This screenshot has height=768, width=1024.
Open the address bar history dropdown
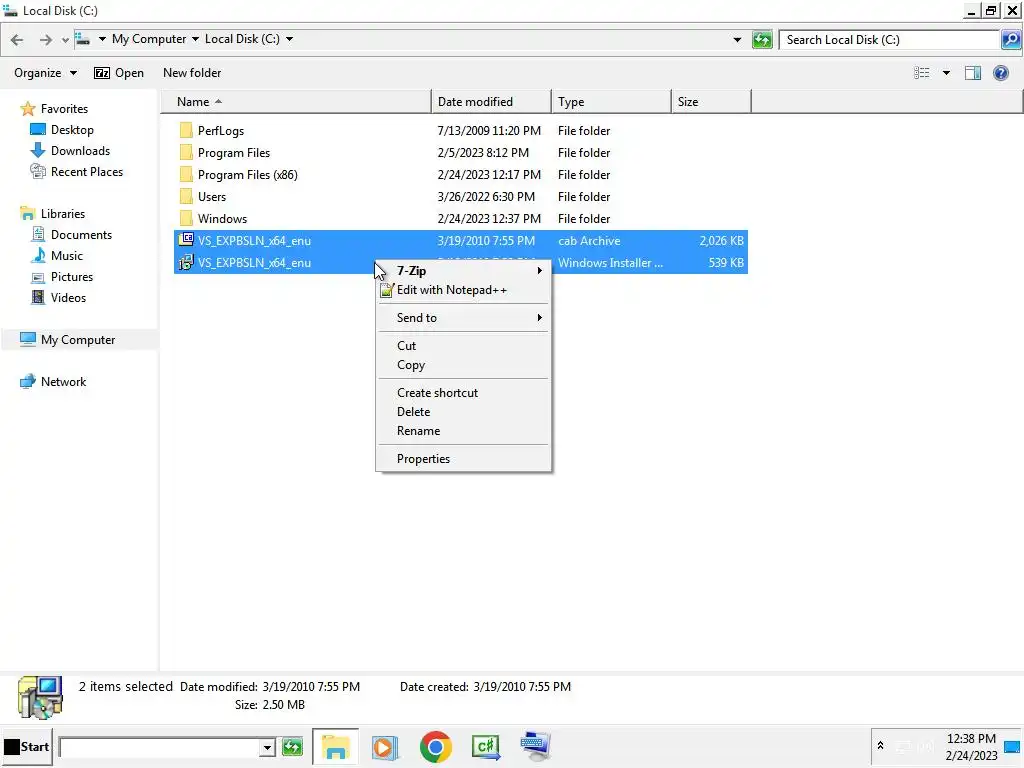pyautogui.click(x=737, y=40)
